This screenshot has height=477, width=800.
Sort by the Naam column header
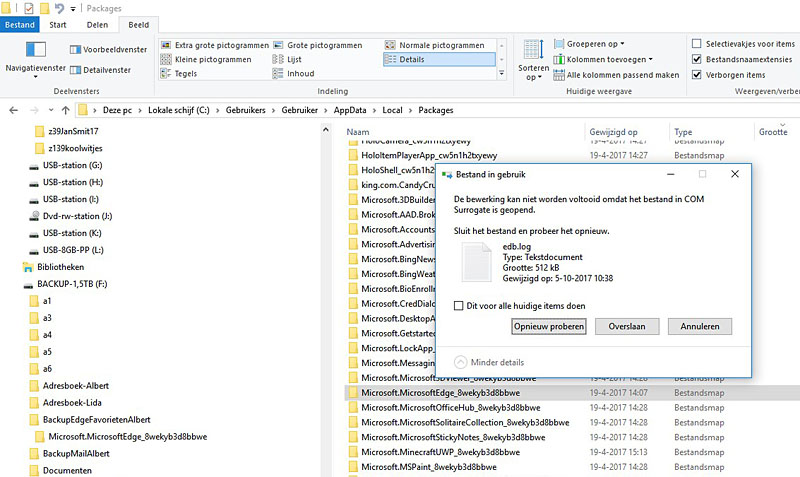click(x=358, y=132)
